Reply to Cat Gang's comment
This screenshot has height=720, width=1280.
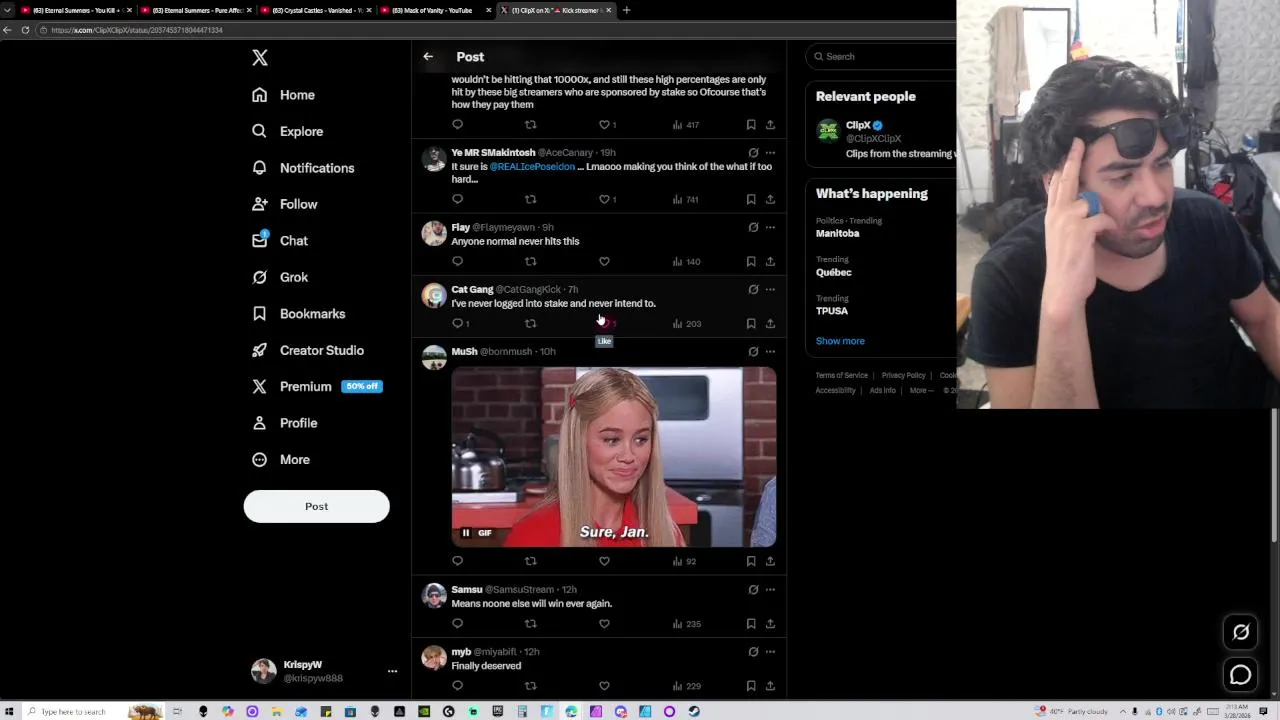pos(460,324)
